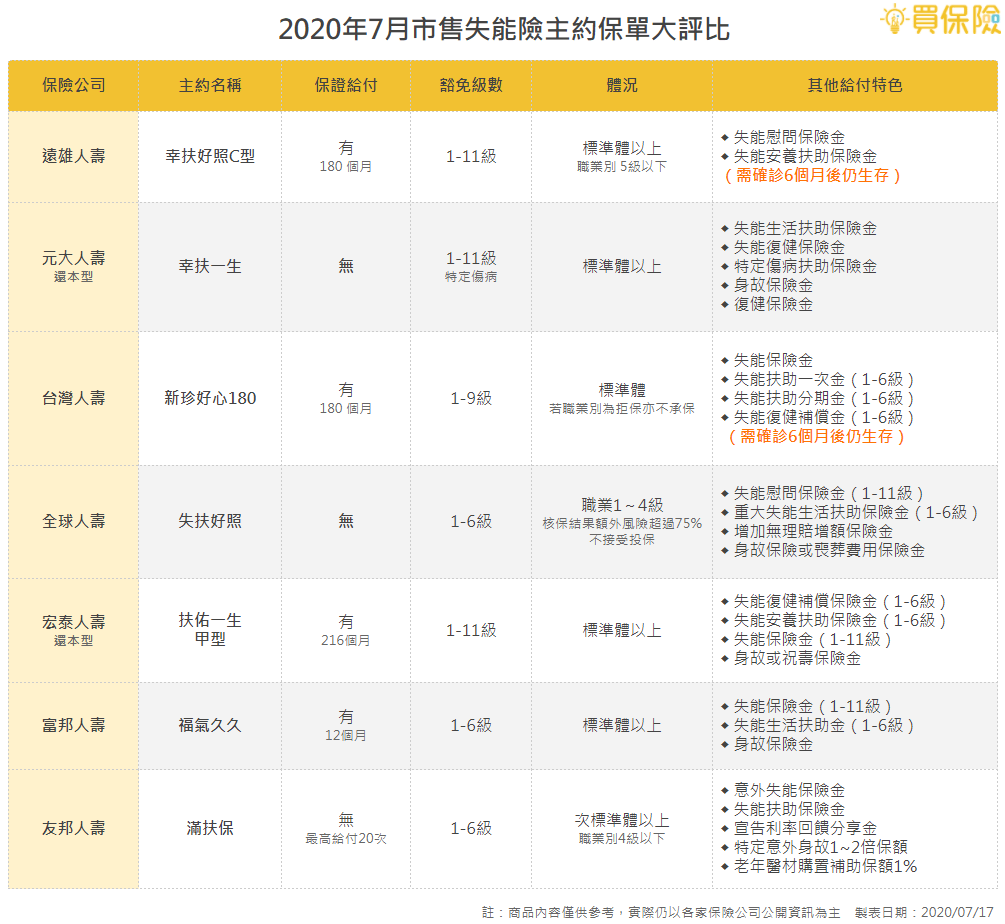Click 身故或祝壽保險金 feature
Viewport: 1005px width, 924px height.
point(797,658)
